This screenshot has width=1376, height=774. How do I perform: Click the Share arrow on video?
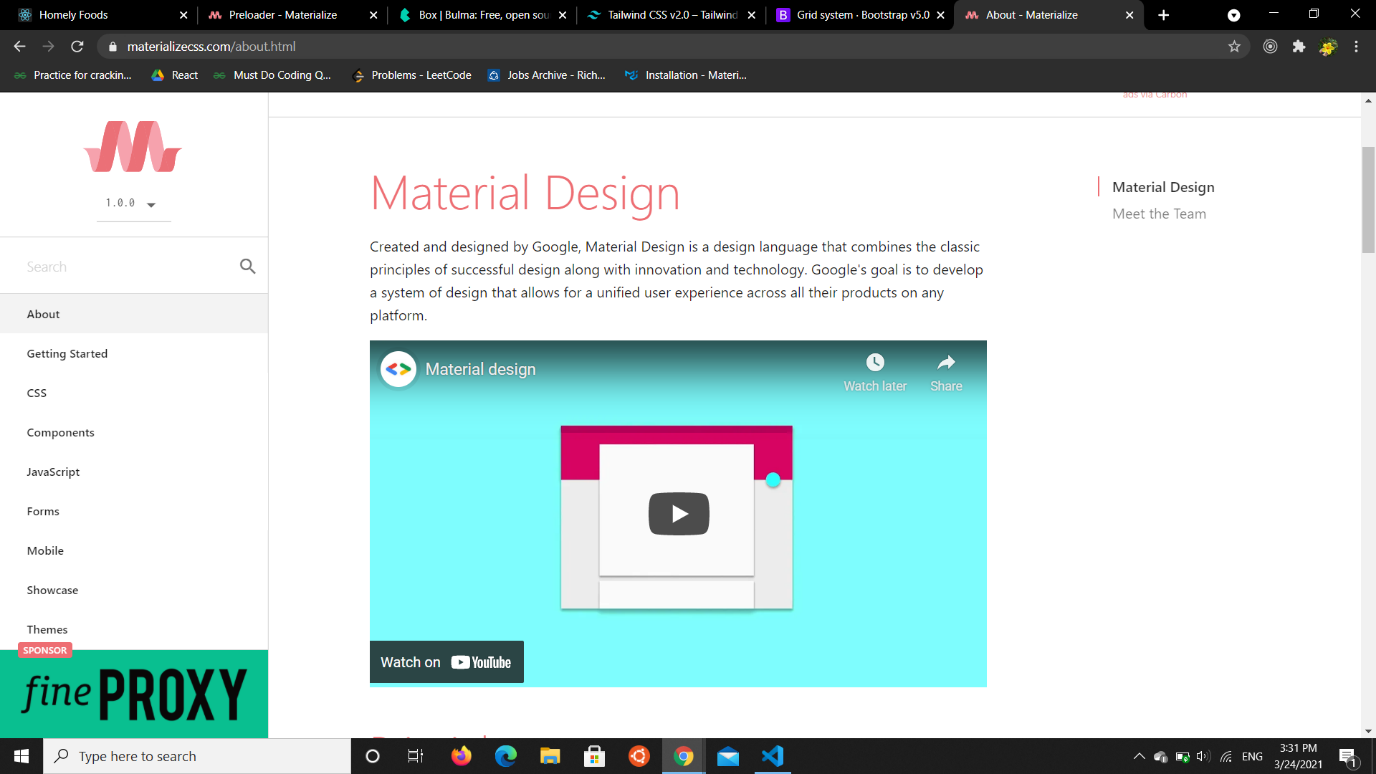pyautogui.click(x=946, y=363)
